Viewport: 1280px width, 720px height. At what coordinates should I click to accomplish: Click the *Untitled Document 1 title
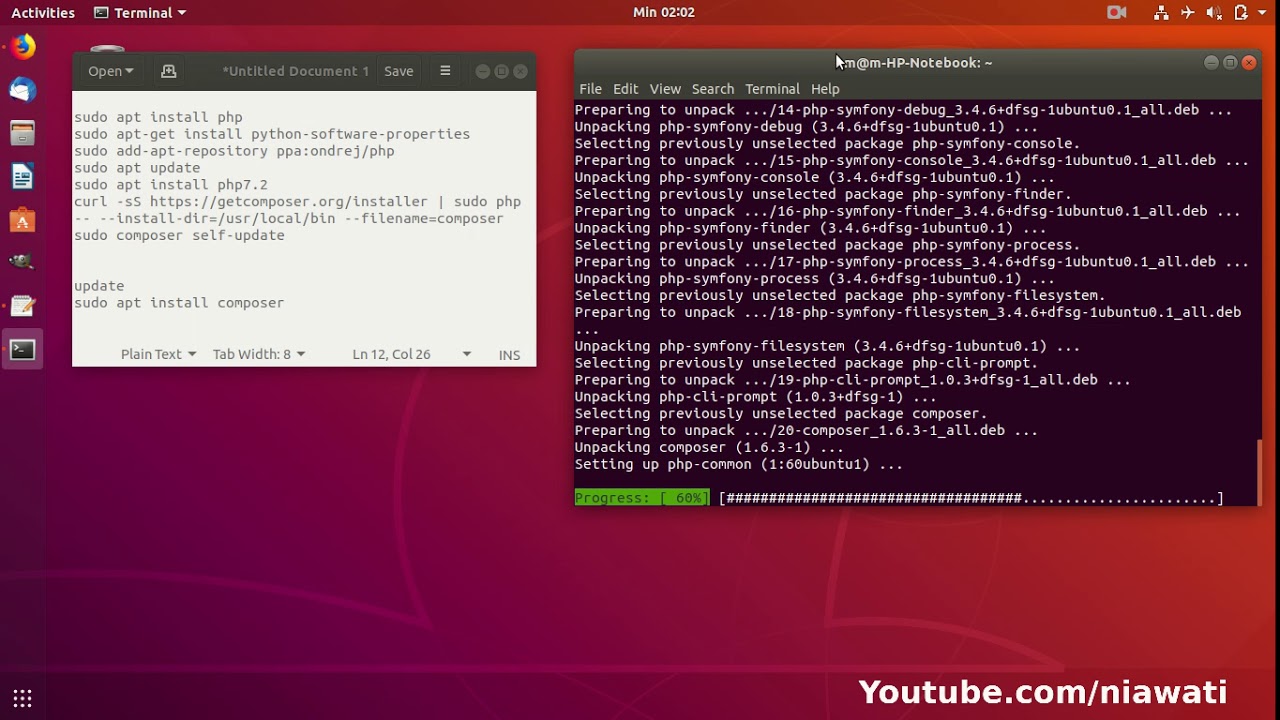295,71
